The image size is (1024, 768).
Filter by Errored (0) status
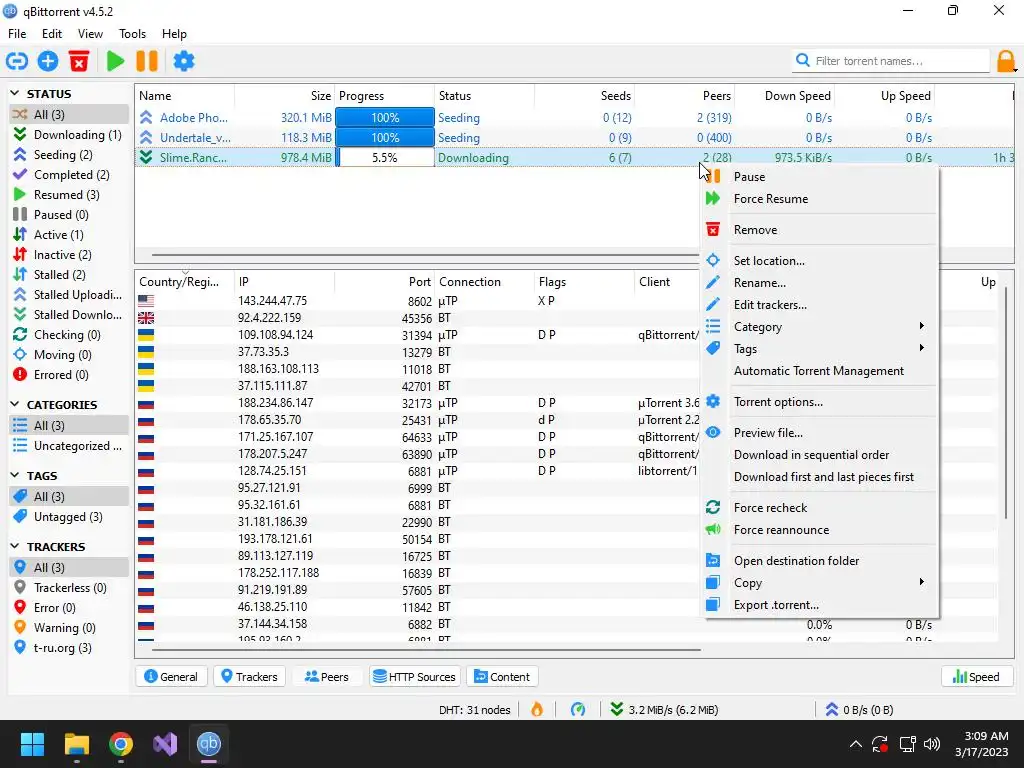(69, 375)
